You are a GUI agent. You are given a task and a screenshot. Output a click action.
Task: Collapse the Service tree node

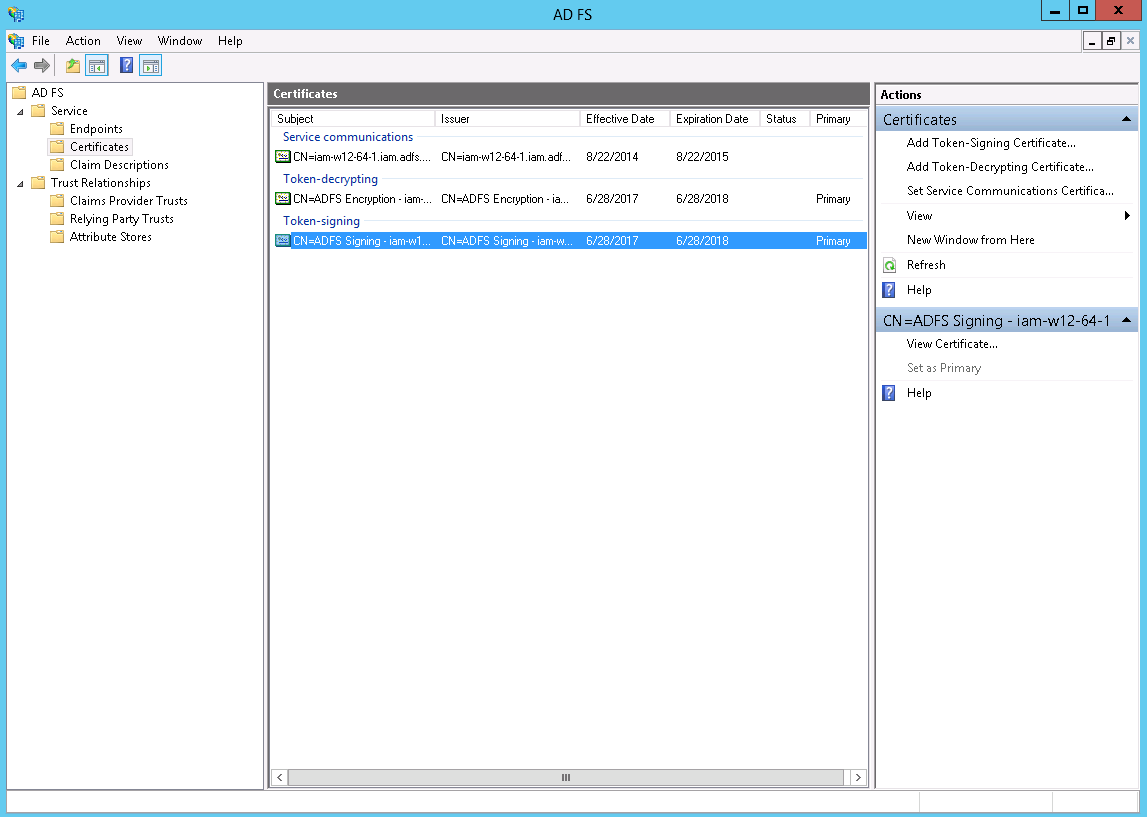point(20,111)
